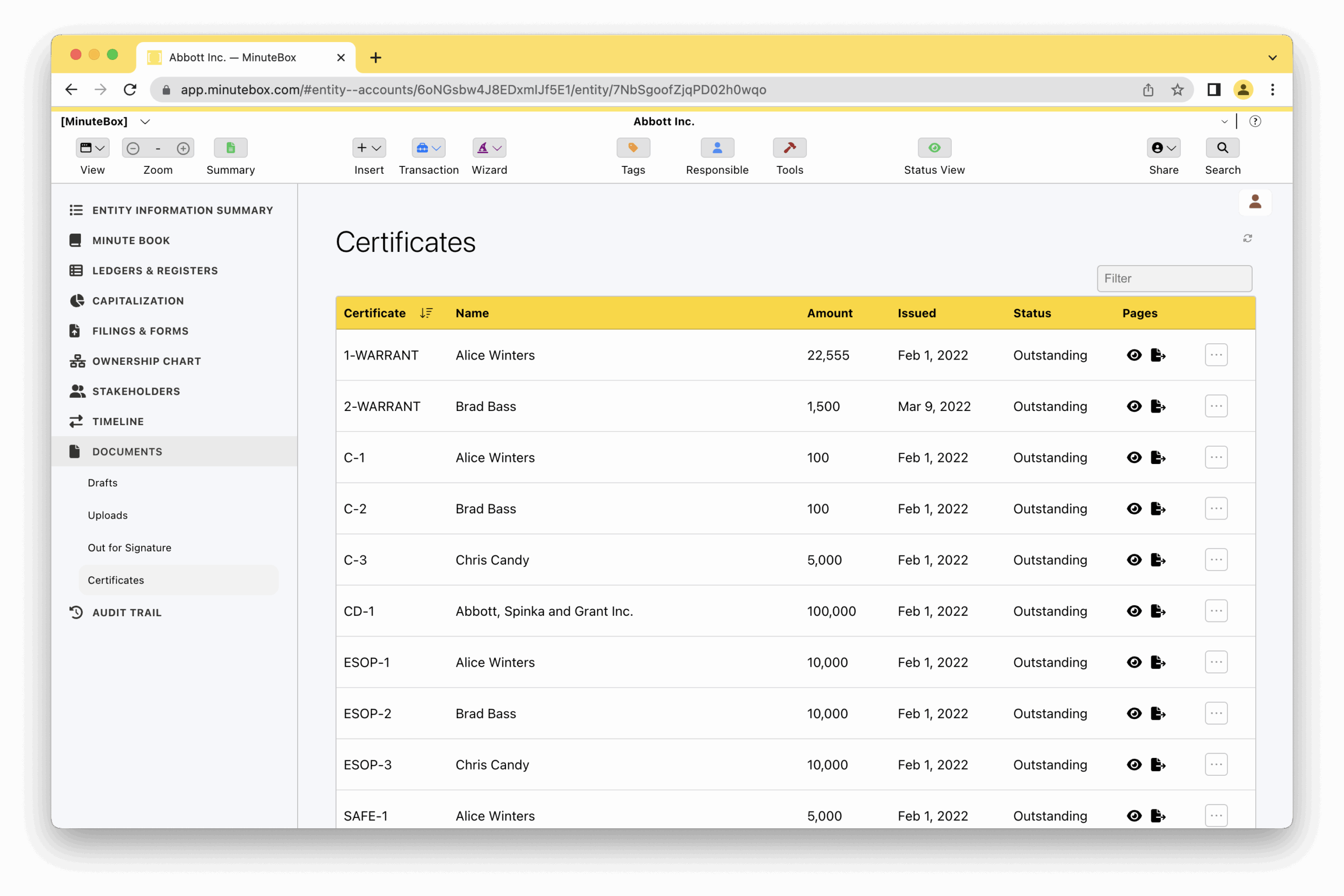
Task: Open the Transaction dropdown menu
Action: point(428,148)
